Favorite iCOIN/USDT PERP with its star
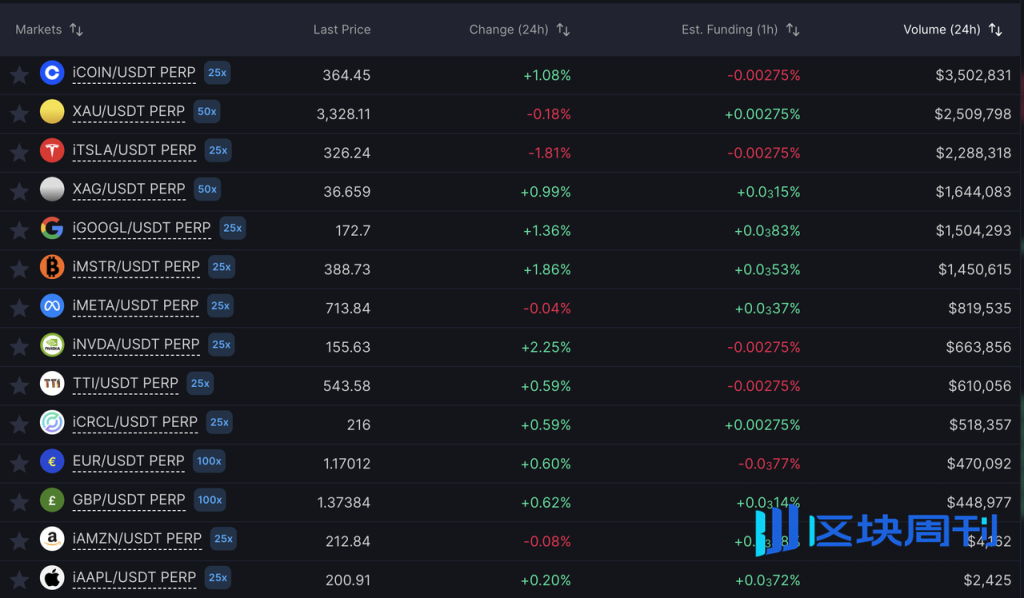This screenshot has height=598, width=1024. [x=19, y=74]
